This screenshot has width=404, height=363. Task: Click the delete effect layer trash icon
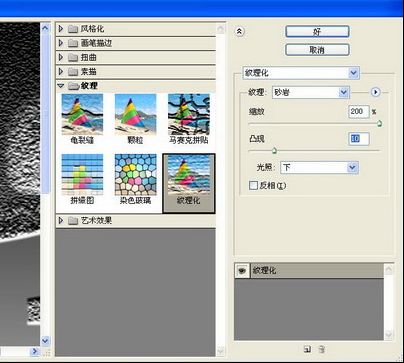321,349
